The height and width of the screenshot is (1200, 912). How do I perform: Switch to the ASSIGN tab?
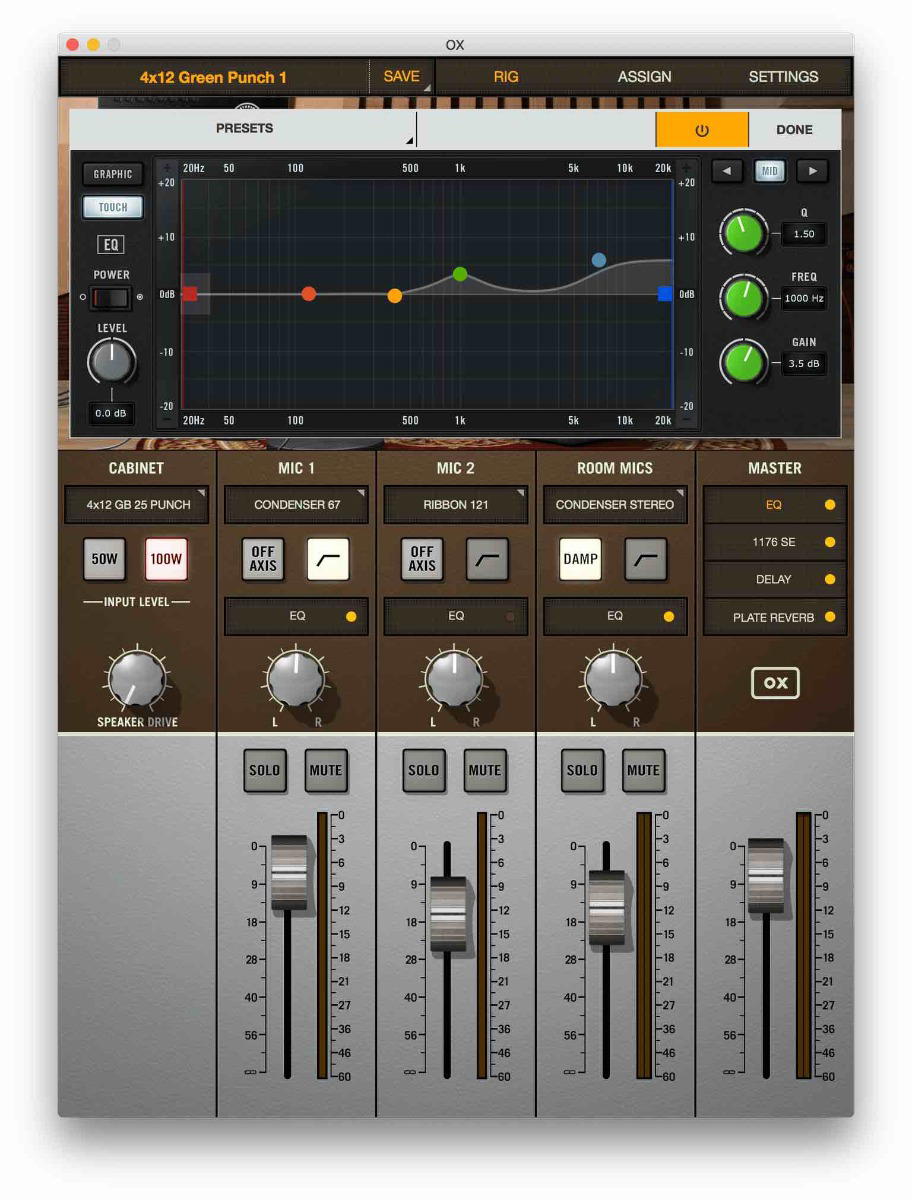pos(644,76)
